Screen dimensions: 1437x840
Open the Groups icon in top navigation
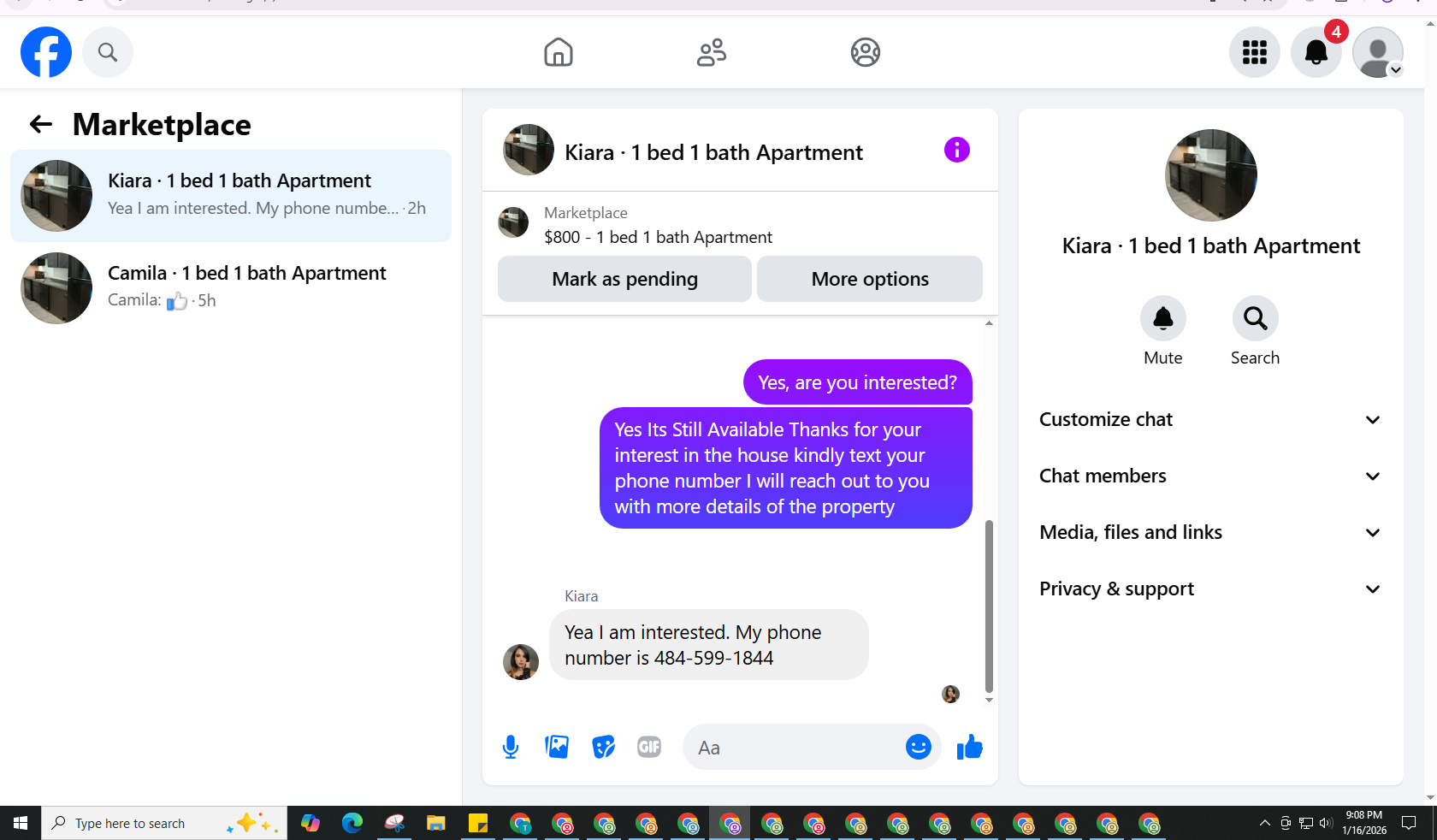click(866, 52)
